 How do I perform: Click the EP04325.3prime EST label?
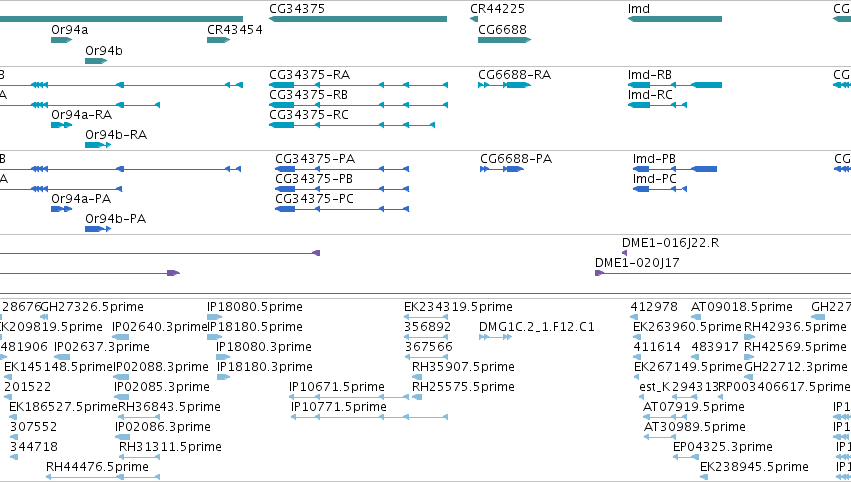point(722,447)
